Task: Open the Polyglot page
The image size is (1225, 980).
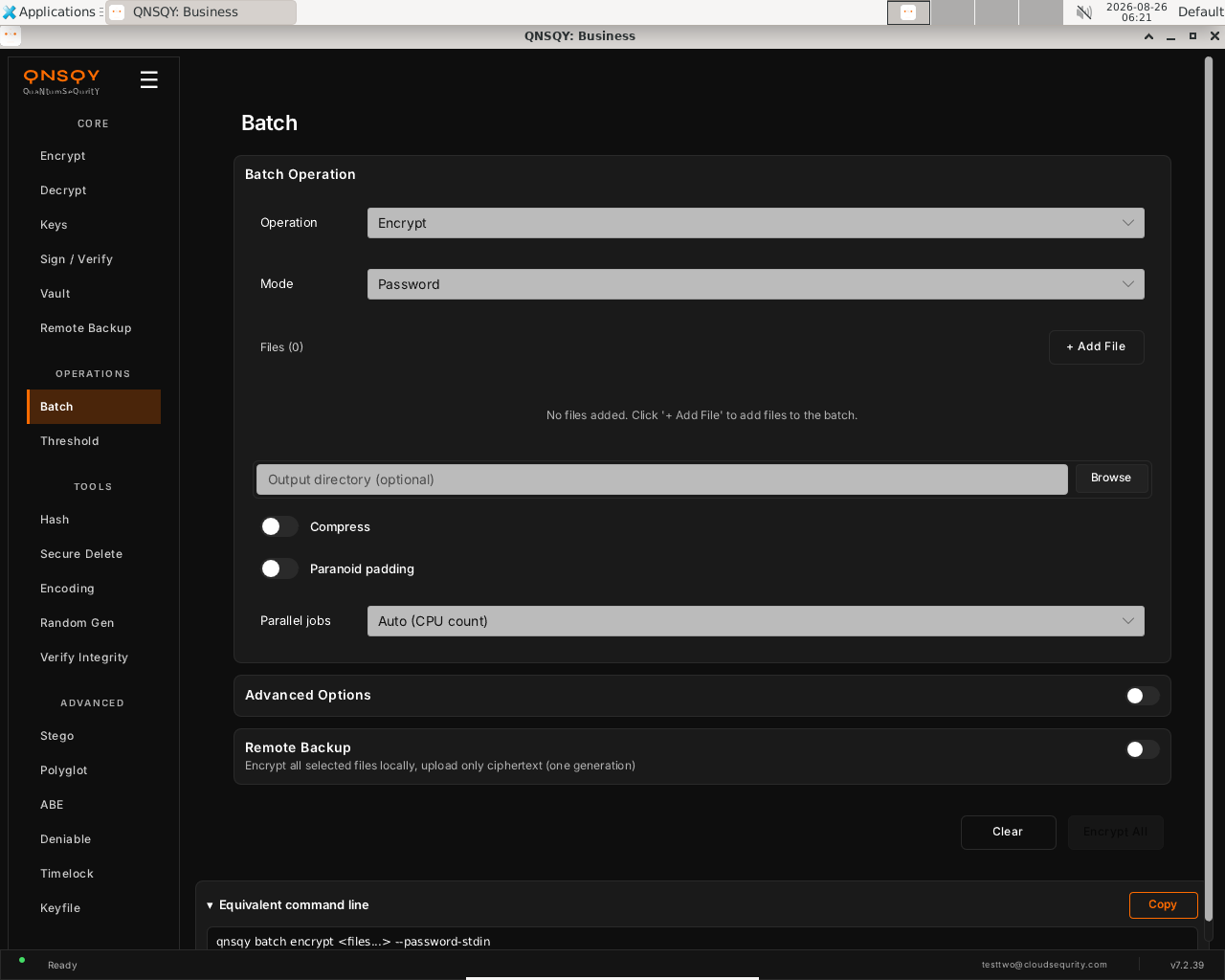Action: [x=94, y=770]
